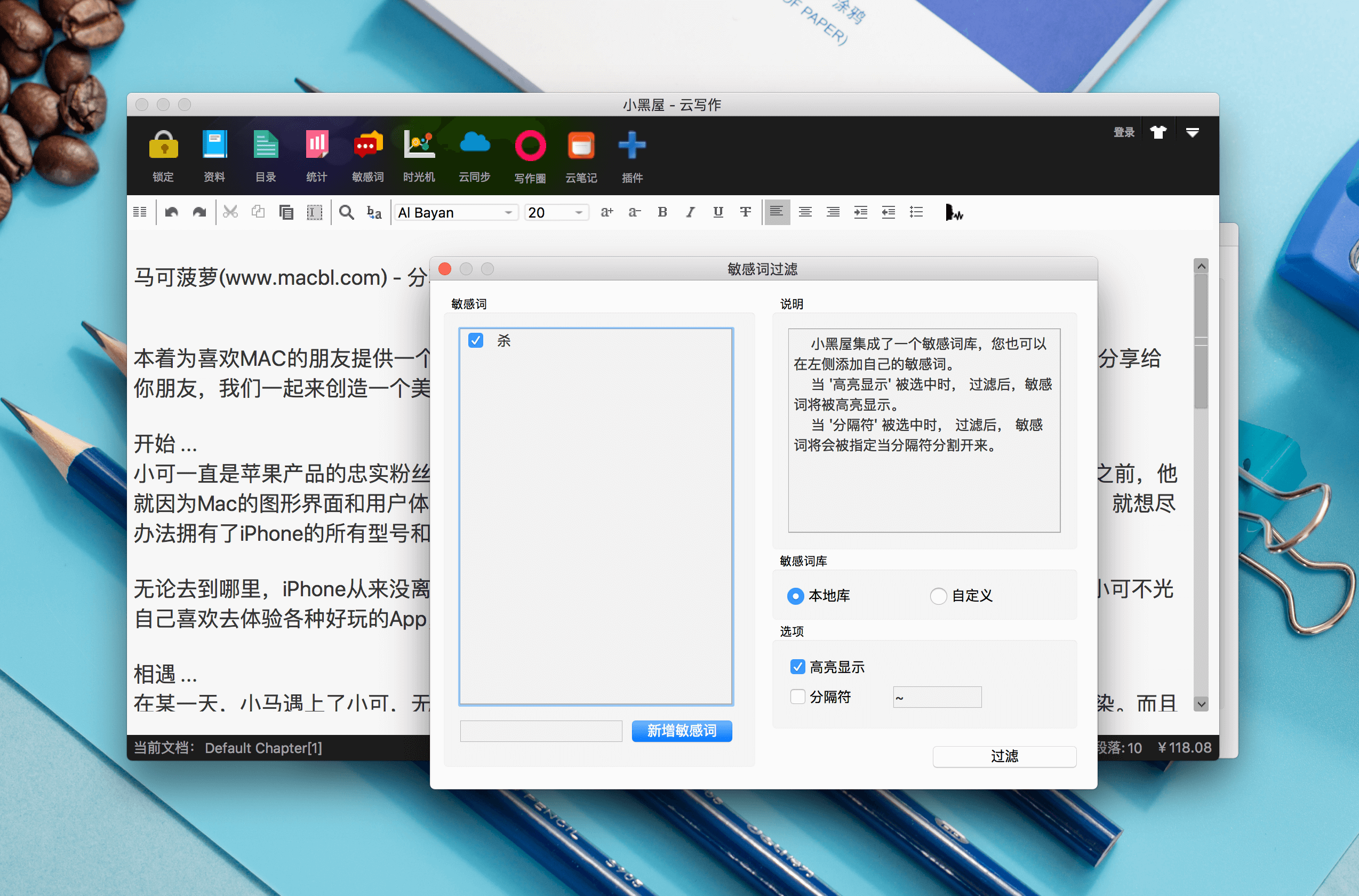Open the font size 20 dropdown

pos(557,213)
